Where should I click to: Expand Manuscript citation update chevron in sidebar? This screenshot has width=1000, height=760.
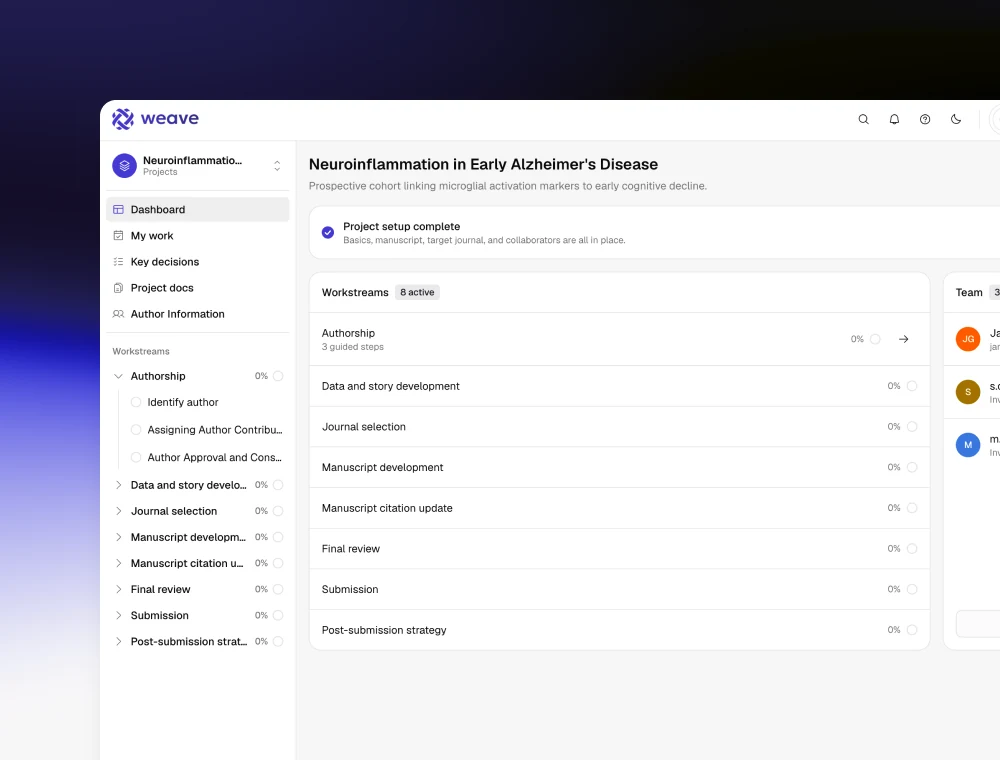[x=118, y=564]
